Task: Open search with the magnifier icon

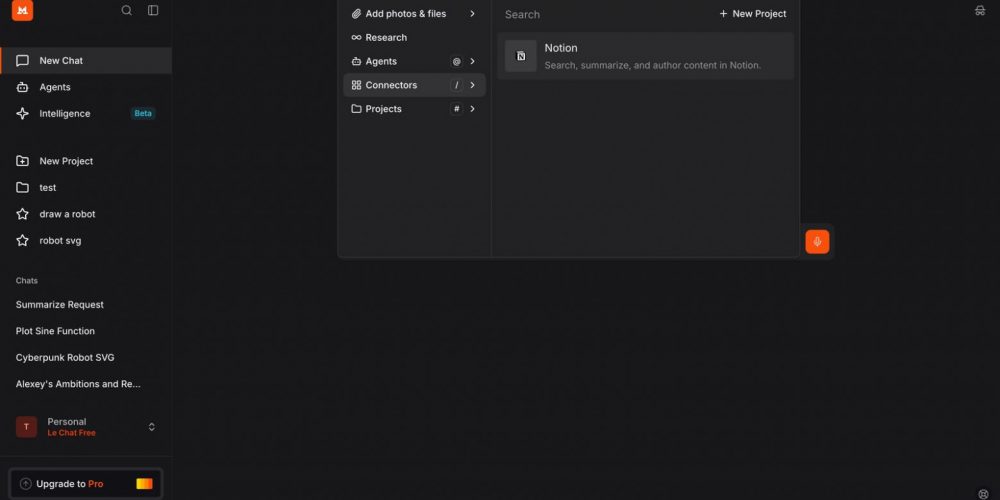Action: click(126, 11)
